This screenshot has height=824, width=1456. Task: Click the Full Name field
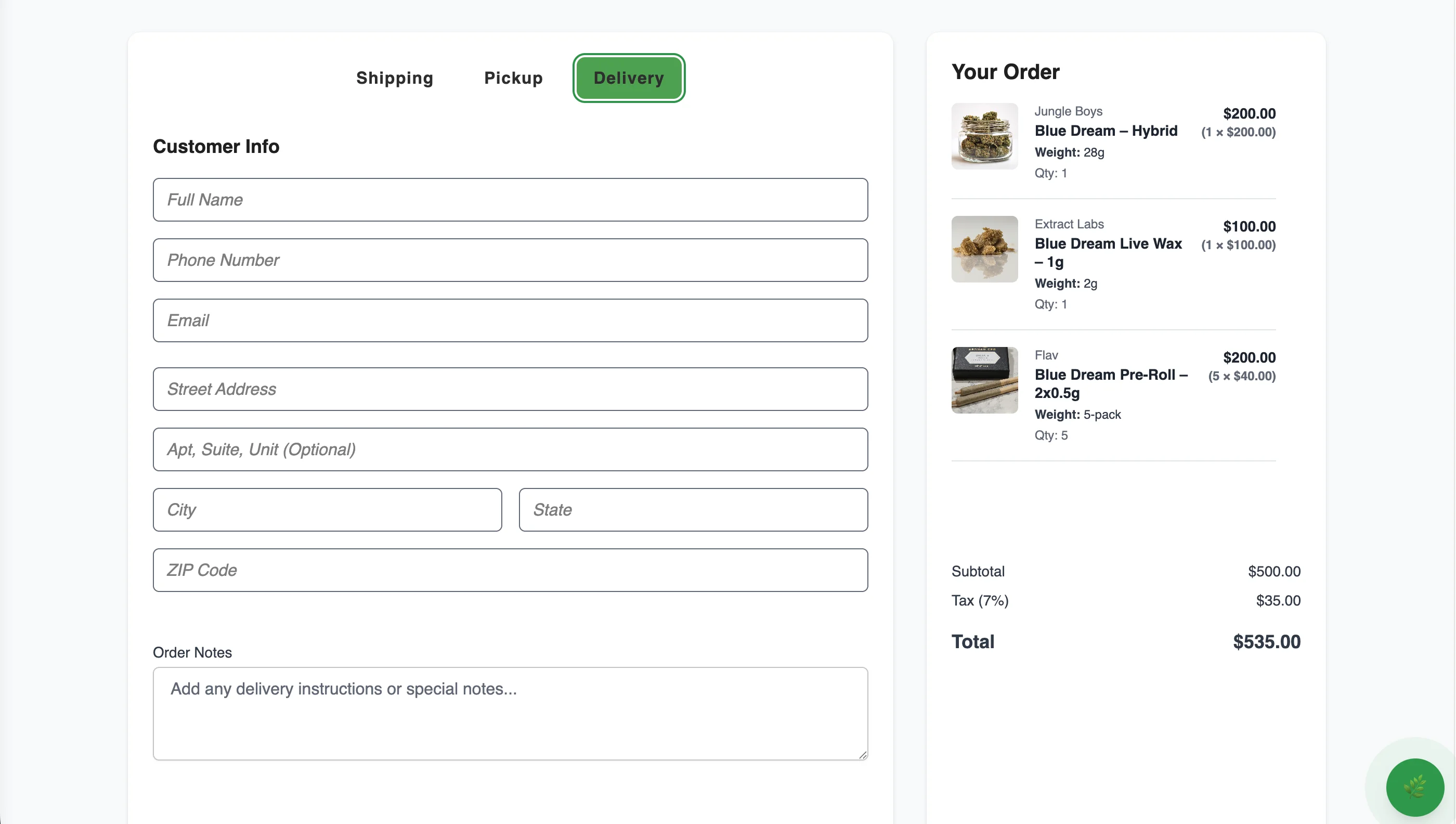pos(510,200)
